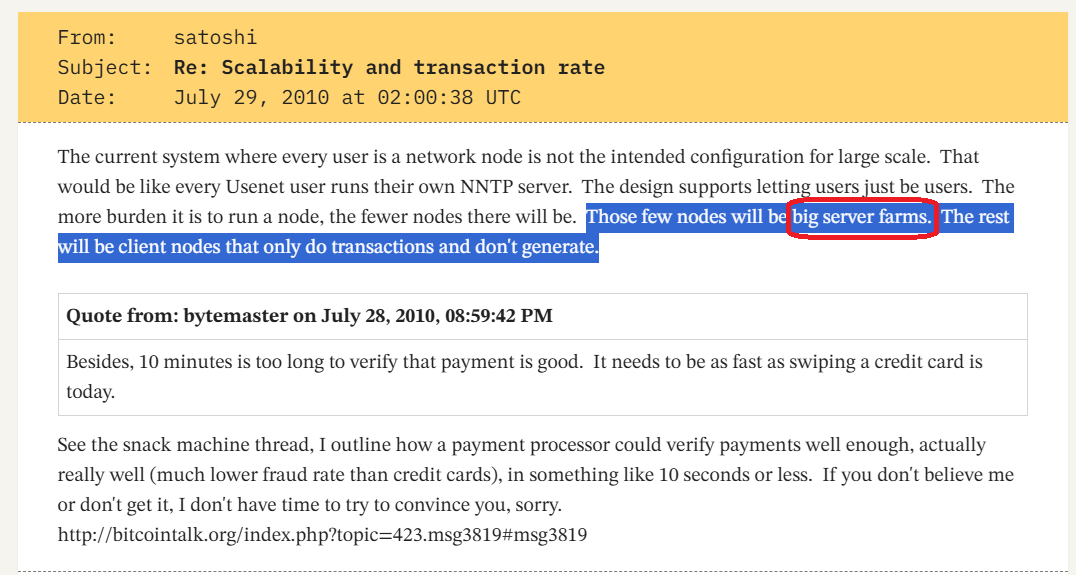
Task: Click the date July 29, 2010
Action: [x=347, y=98]
